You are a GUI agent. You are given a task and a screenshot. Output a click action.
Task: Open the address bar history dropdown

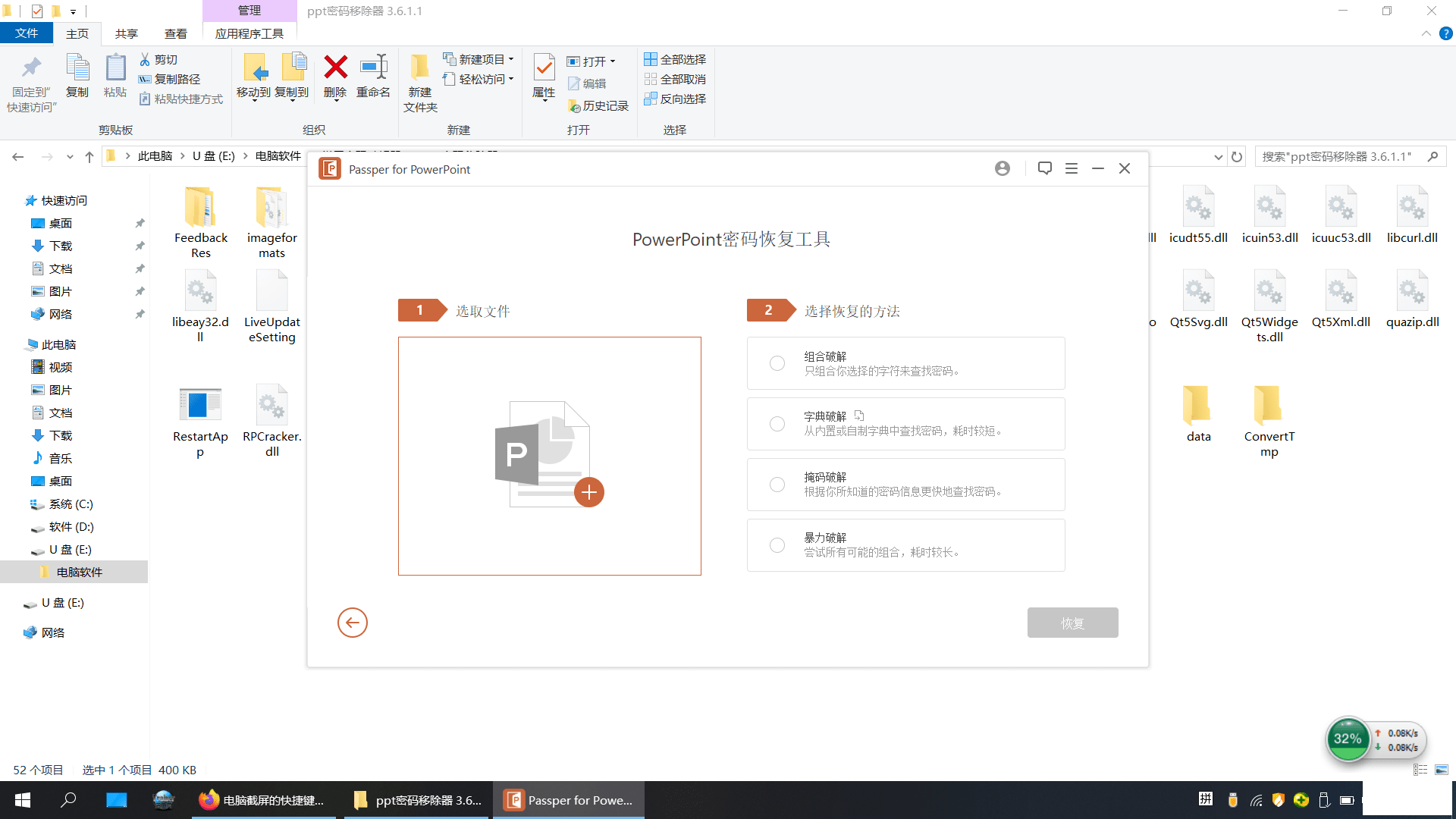(1218, 157)
